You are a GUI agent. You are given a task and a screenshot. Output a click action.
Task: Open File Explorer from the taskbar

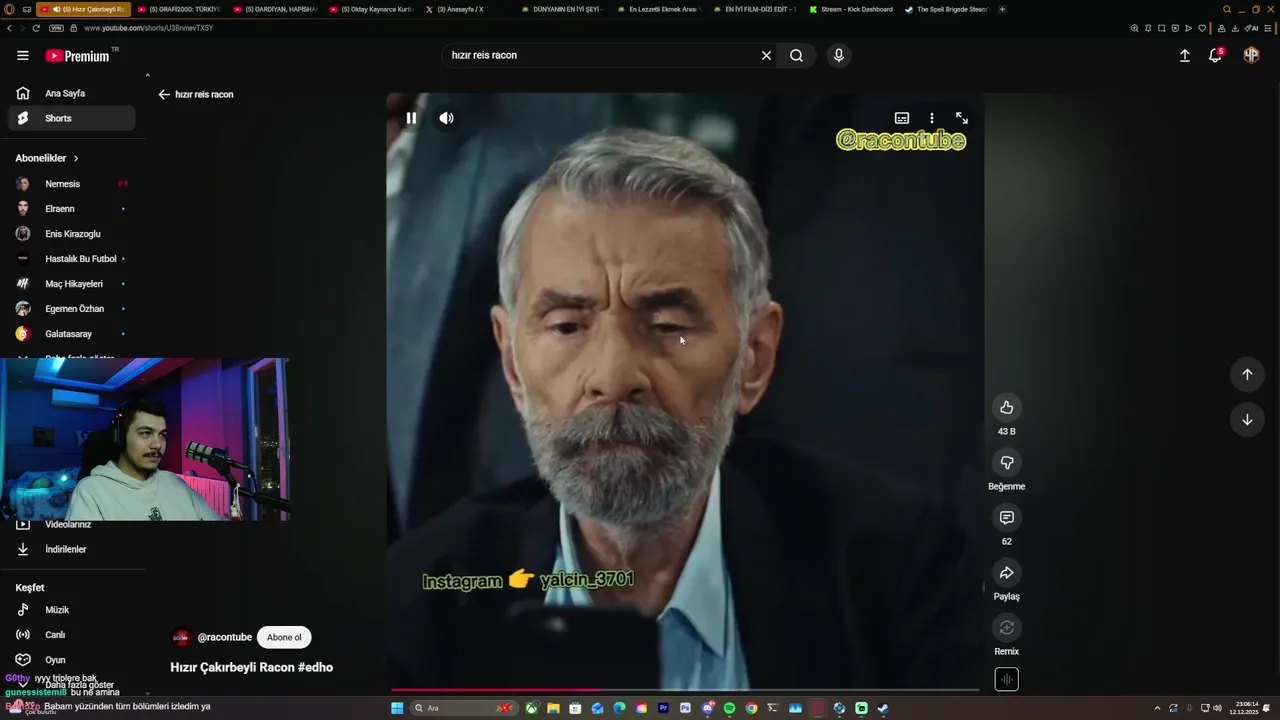[x=553, y=708]
